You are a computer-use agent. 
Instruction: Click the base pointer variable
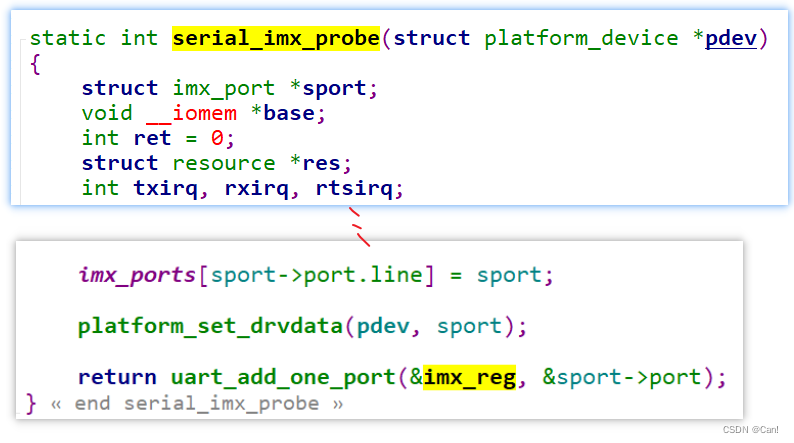tap(290, 113)
